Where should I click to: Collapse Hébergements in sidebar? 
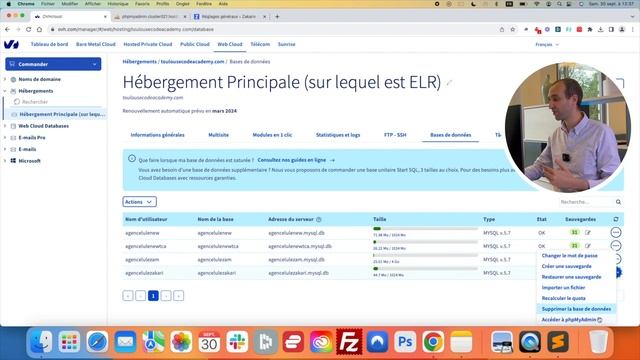click(5, 91)
